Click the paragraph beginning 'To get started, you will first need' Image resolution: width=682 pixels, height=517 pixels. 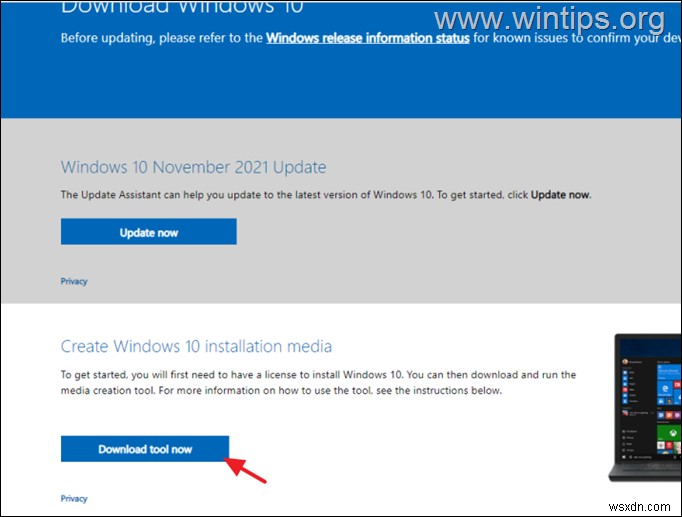point(318,383)
